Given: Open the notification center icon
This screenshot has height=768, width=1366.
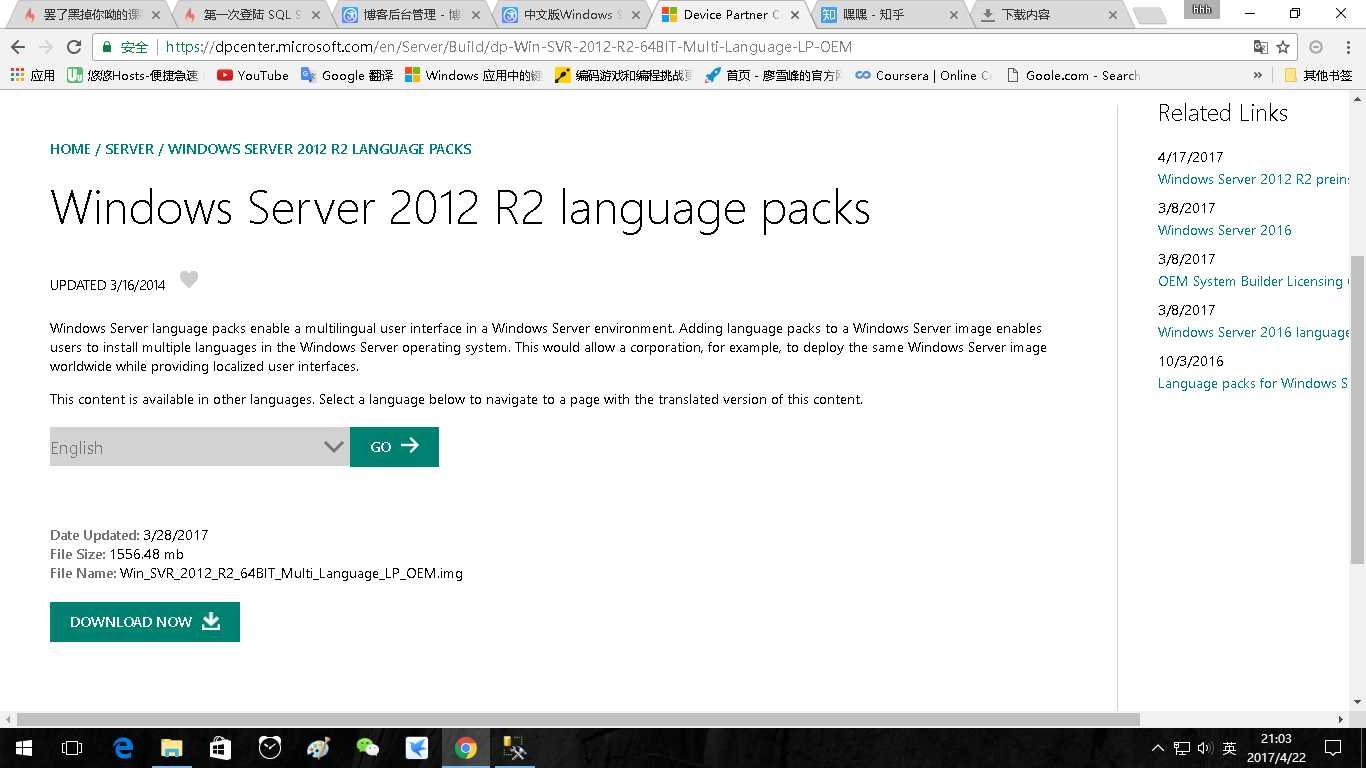Looking at the screenshot, I should click(1332, 748).
